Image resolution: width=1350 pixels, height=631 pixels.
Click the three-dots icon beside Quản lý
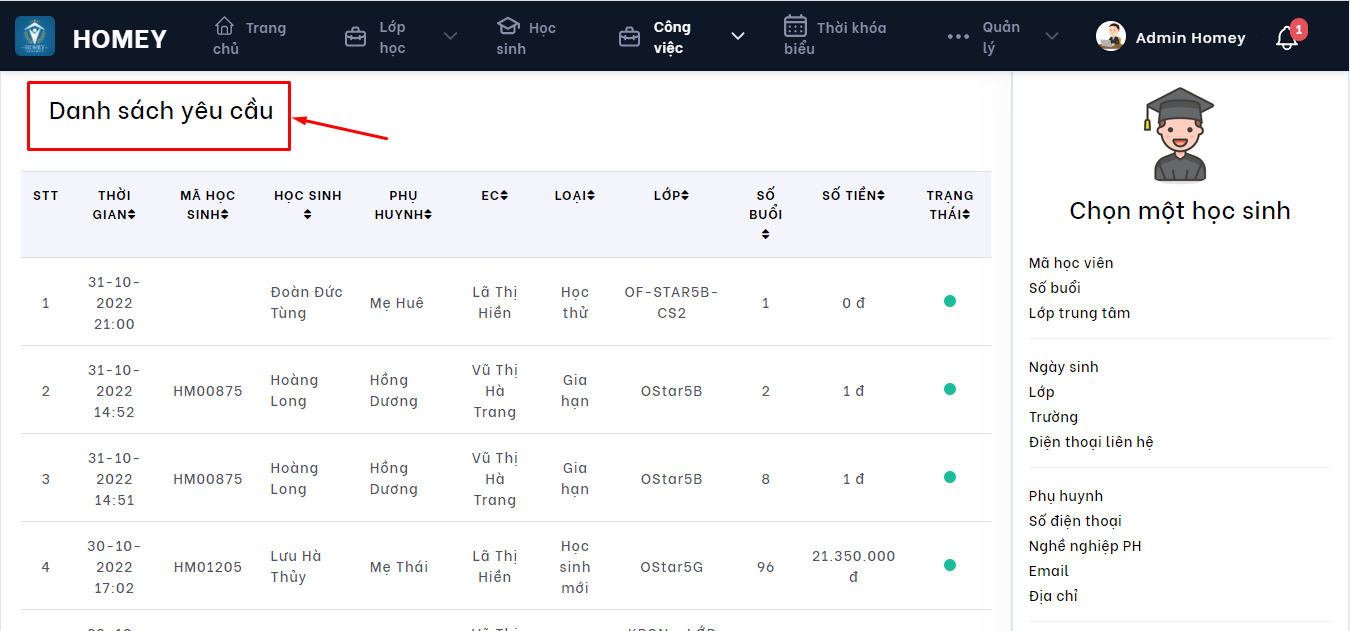(958, 37)
